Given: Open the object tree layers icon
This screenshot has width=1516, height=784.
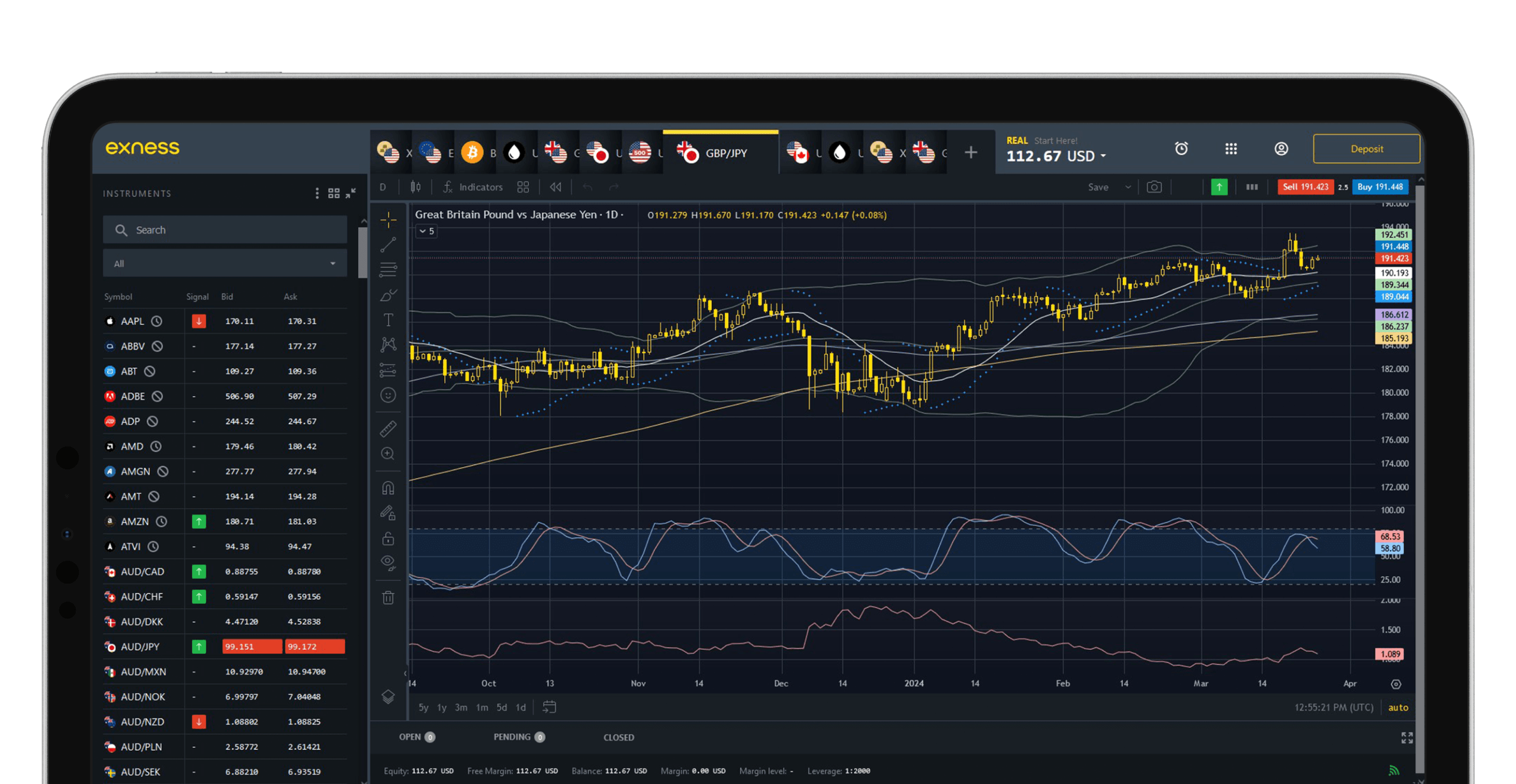Looking at the screenshot, I should tap(388, 697).
